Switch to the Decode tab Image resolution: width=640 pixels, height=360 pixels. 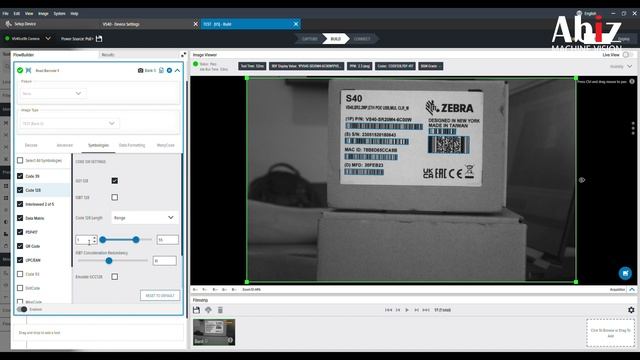tap(31, 145)
